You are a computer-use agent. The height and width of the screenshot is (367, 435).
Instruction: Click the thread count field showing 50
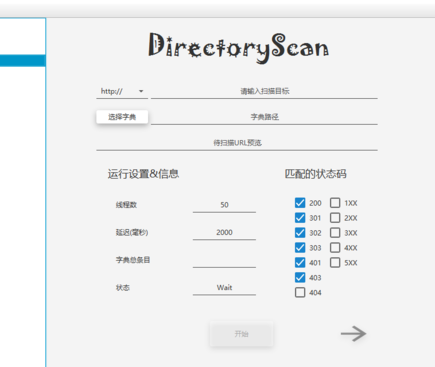point(224,205)
